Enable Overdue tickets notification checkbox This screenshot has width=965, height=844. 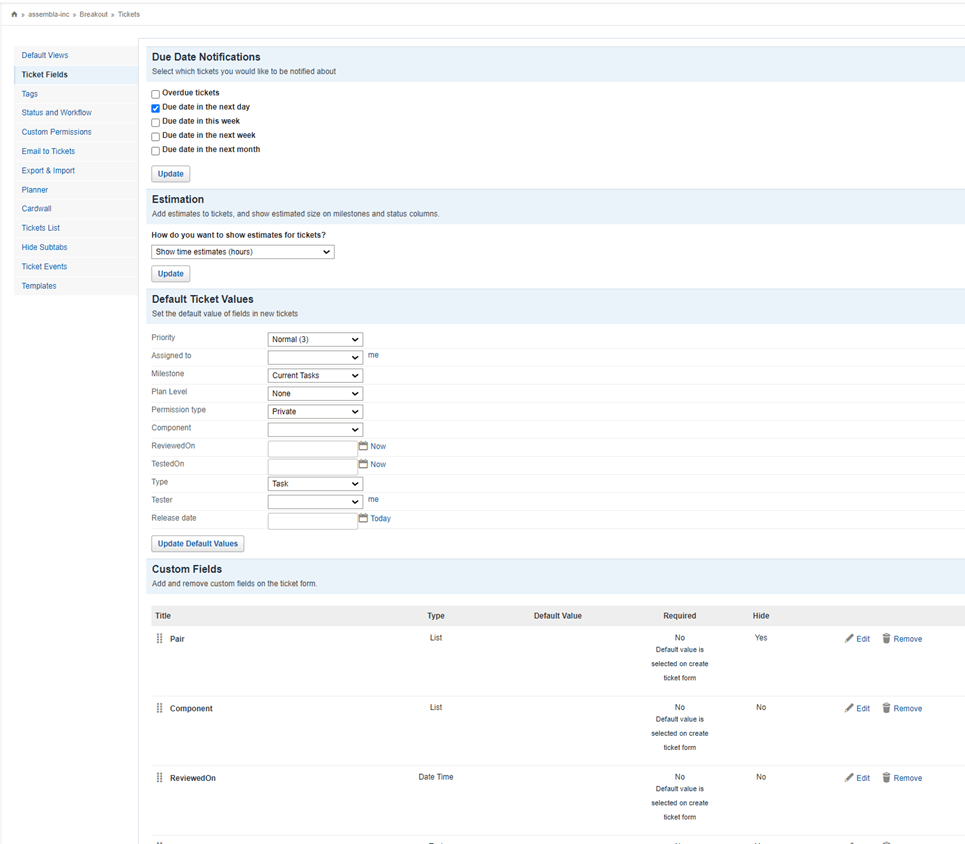click(156, 94)
